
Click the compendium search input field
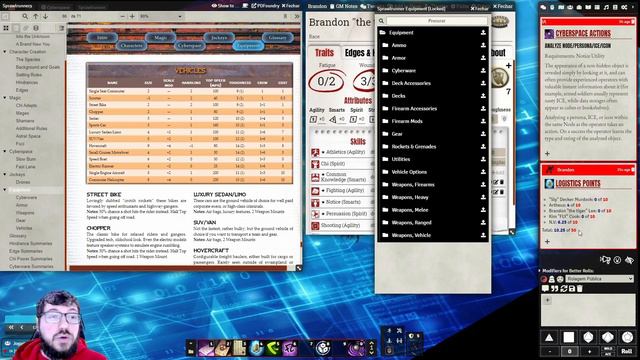(436, 21)
